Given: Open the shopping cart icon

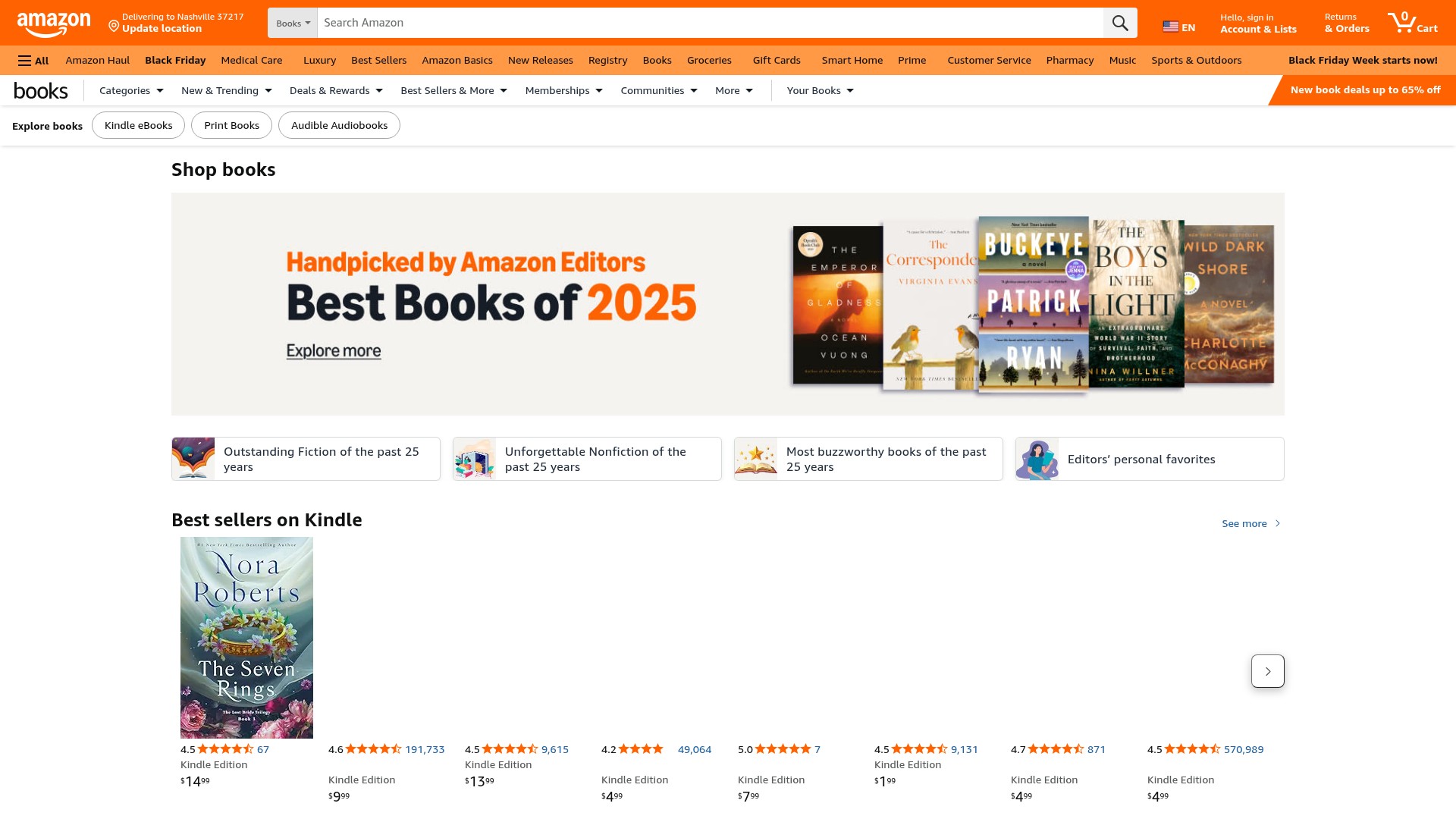Looking at the screenshot, I should coord(1412,23).
